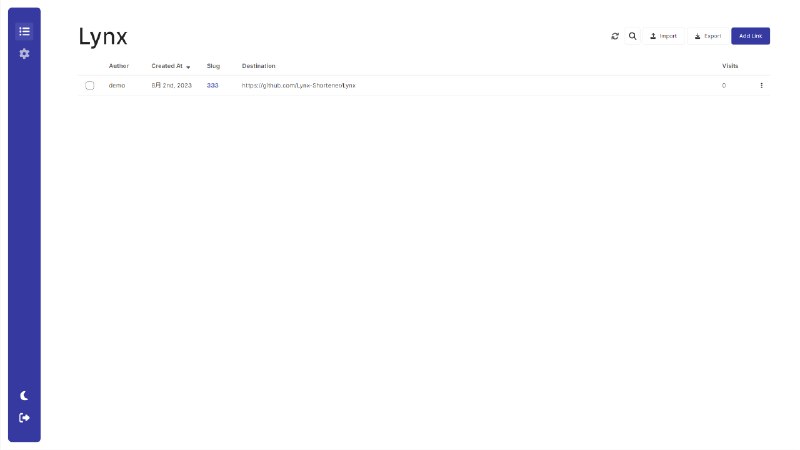Select the demo link row checkbox

click(90, 86)
